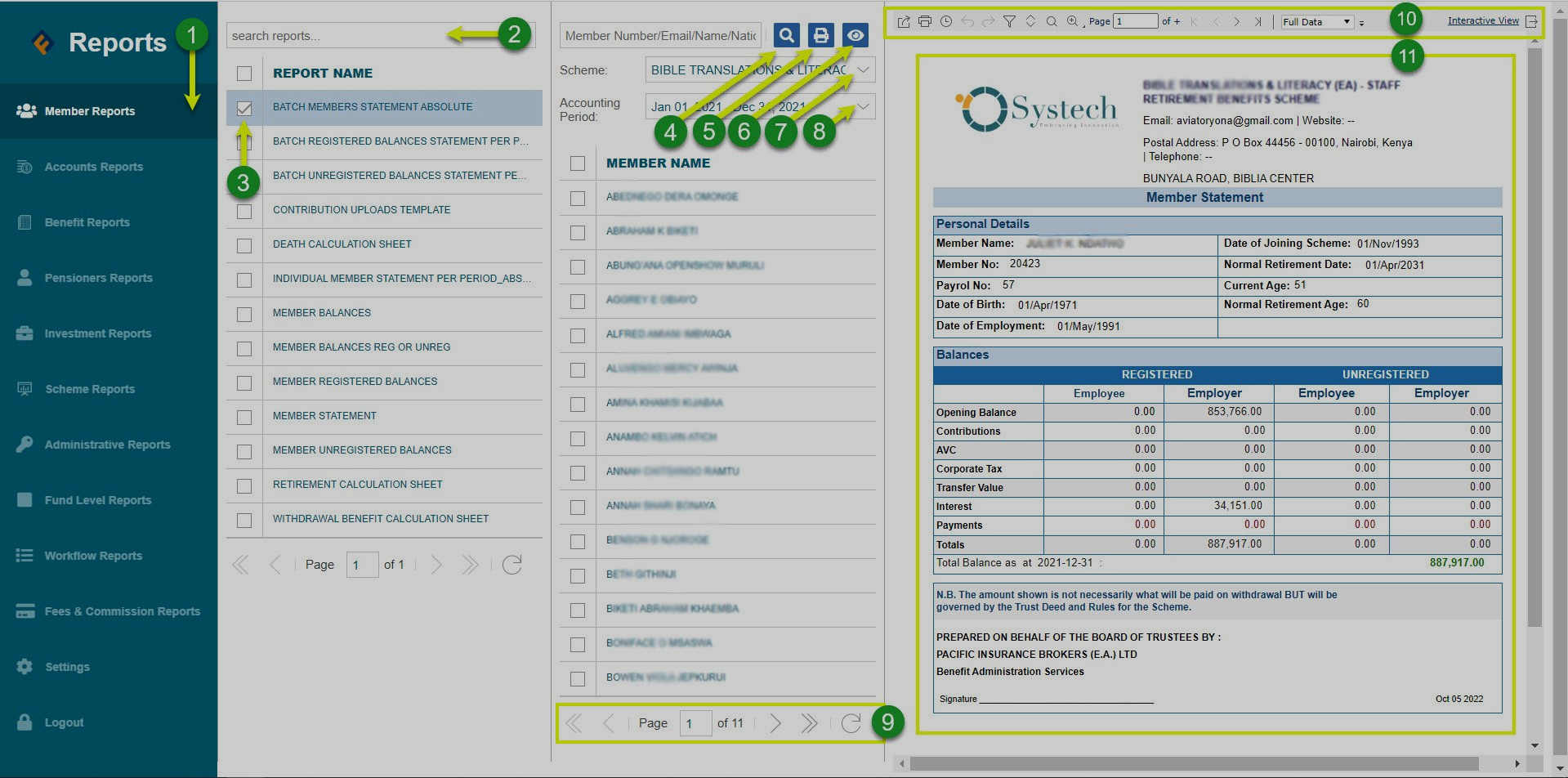Click the clock (history) icon in viewer toolbar
This screenshot has height=778, width=1568.
click(x=946, y=22)
